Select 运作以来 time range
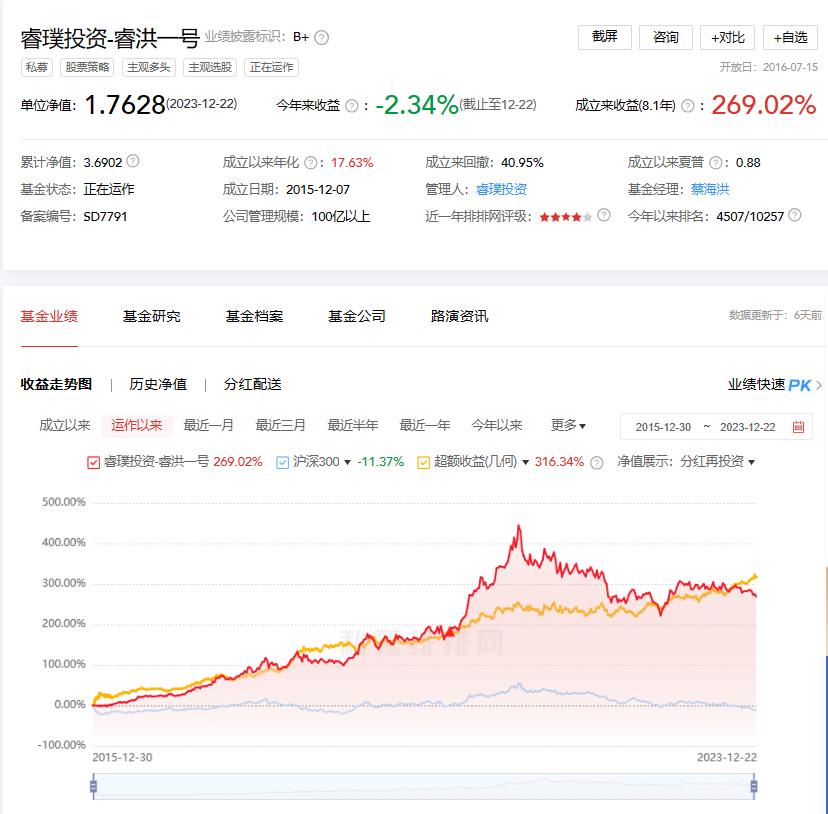 [137, 426]
